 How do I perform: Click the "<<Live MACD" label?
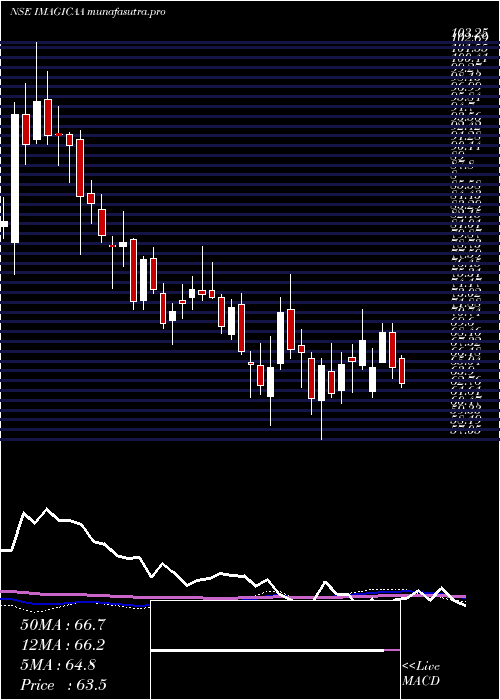[x=421, y=674]
